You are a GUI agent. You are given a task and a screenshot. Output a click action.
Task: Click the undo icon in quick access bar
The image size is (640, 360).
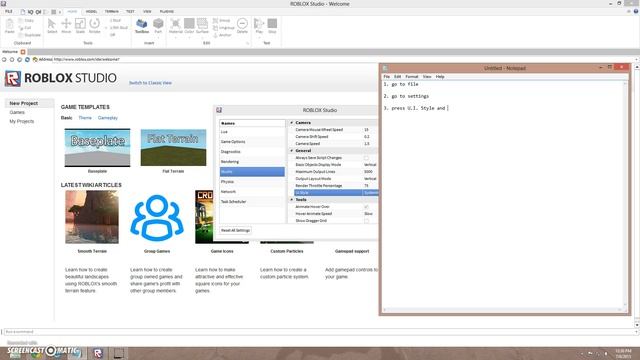click(31, 12)
